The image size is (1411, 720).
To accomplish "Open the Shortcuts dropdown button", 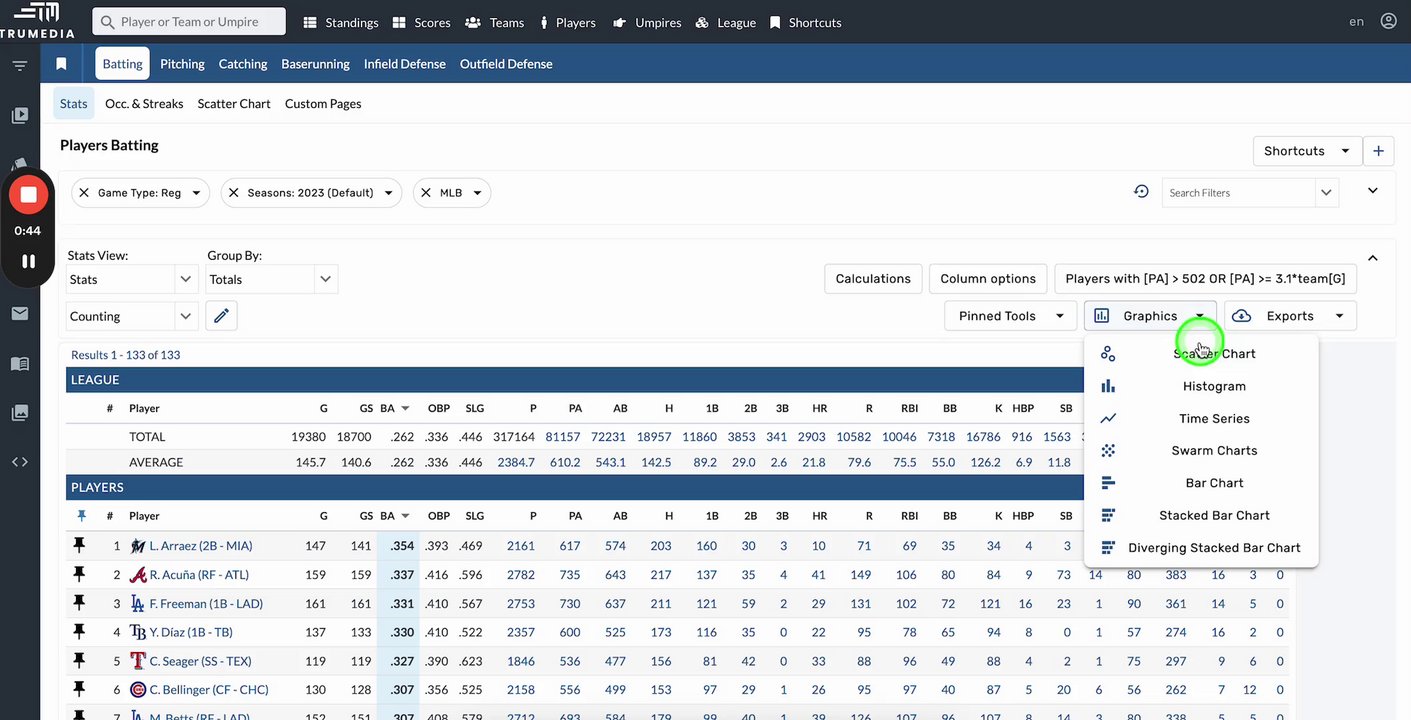I will pyautogui.click(x=1307, y=151).
